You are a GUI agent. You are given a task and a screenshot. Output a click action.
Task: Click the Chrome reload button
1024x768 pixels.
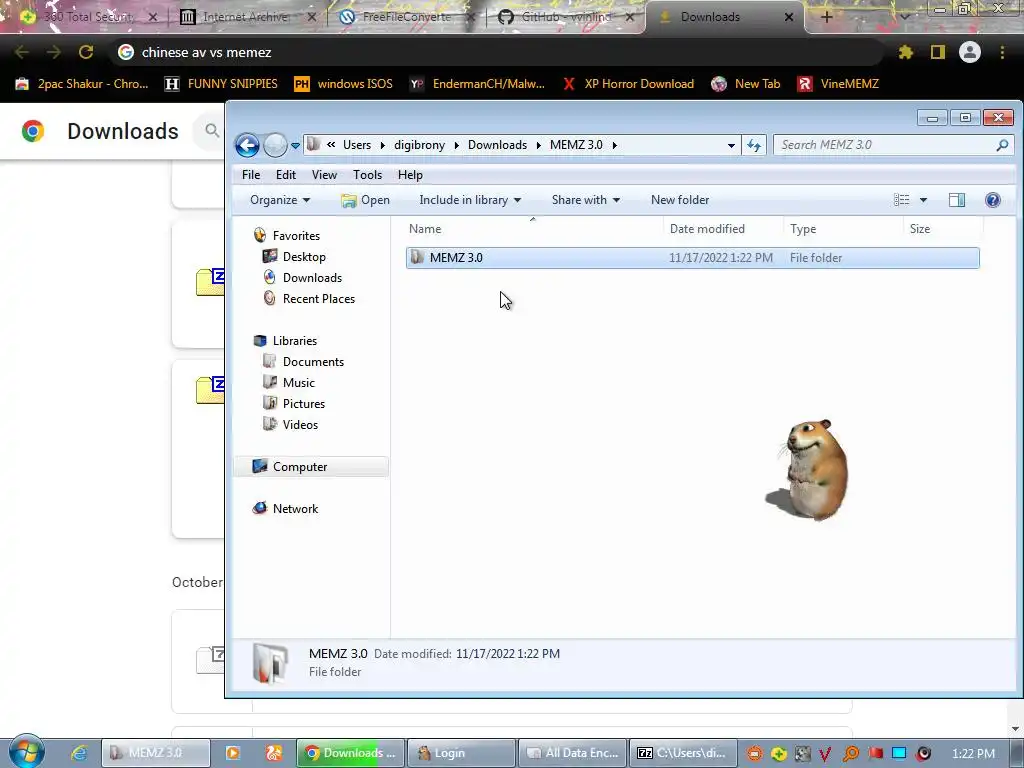coord(86,52)
